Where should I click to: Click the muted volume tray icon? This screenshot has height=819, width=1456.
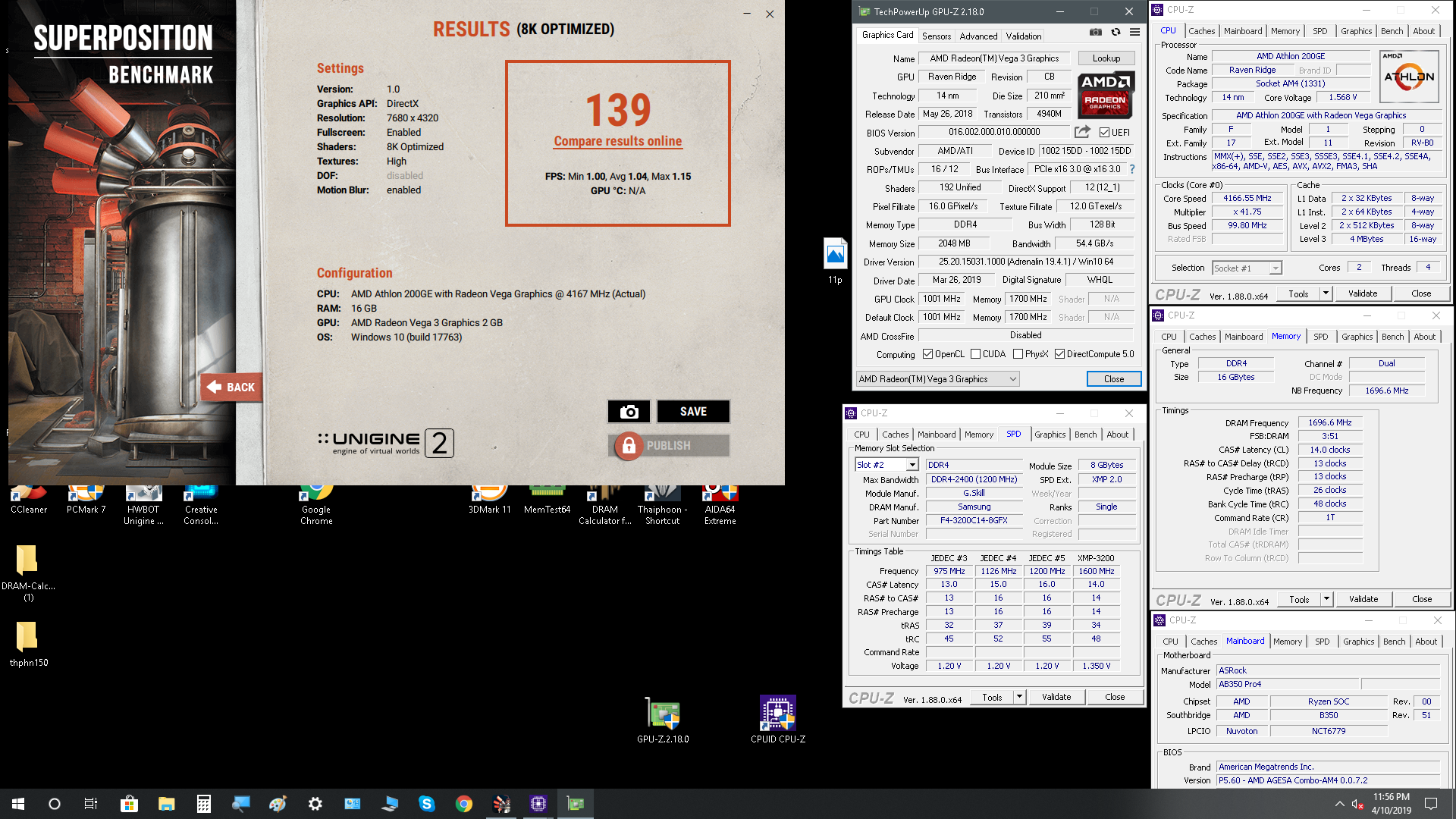pos(1357,804)
